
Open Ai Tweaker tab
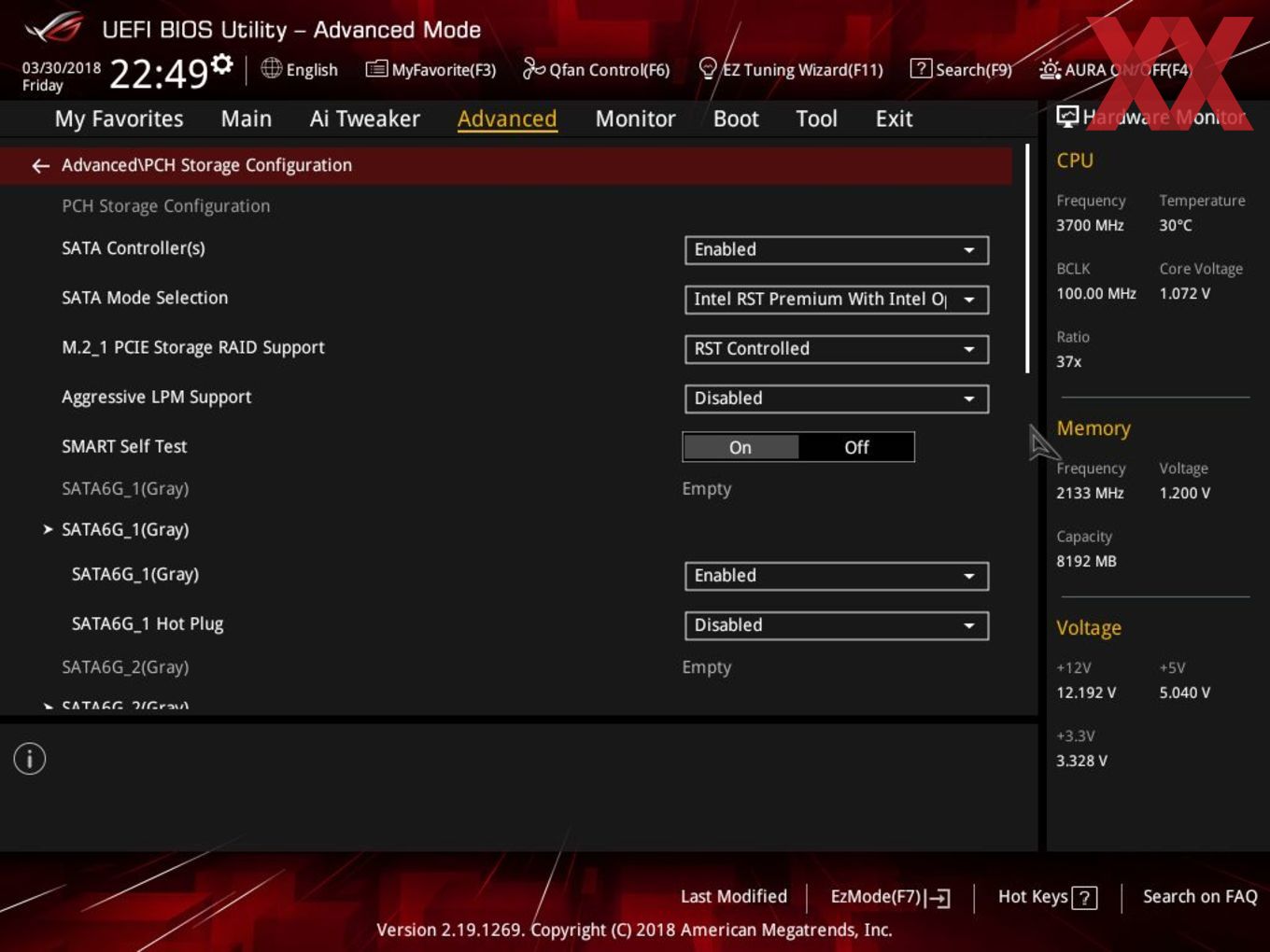tap(365, 119)
